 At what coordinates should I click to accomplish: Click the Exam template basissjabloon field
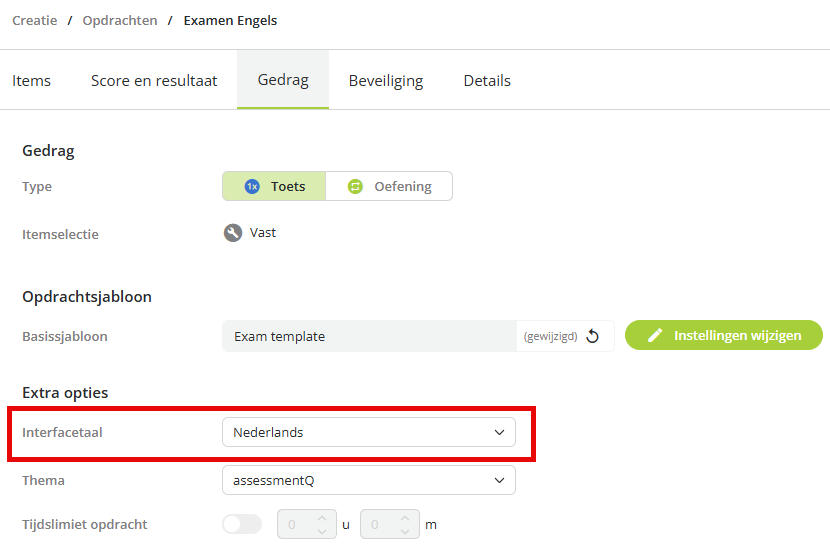click(369, 336)
